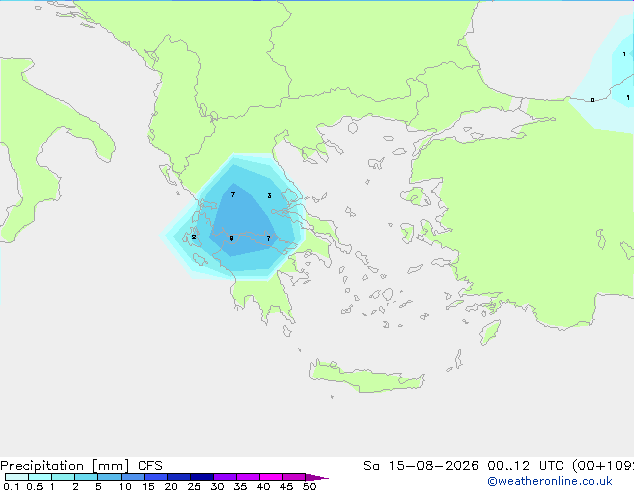Open the weatheronline.co.uk copyright link
The width and height of the screenshot is (634, 490).
(550, 481)
